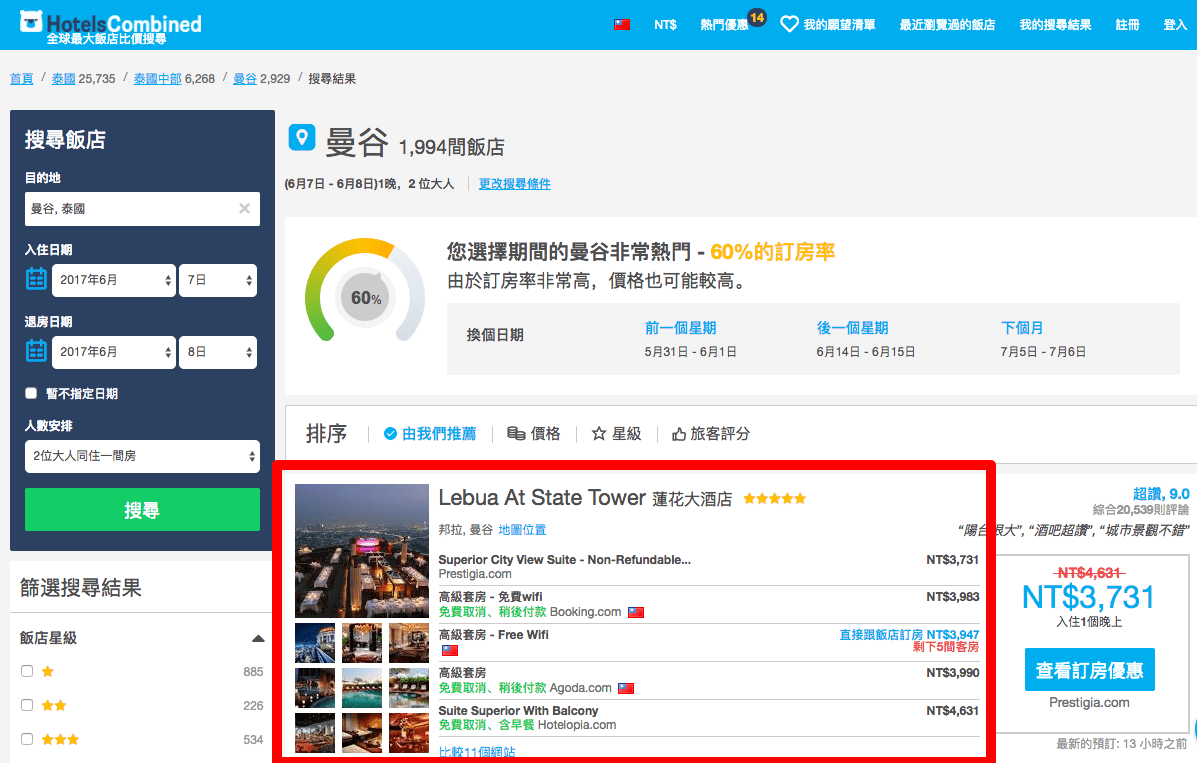Check the one-star filter checkbox
1197x763 pixels.
27,671
